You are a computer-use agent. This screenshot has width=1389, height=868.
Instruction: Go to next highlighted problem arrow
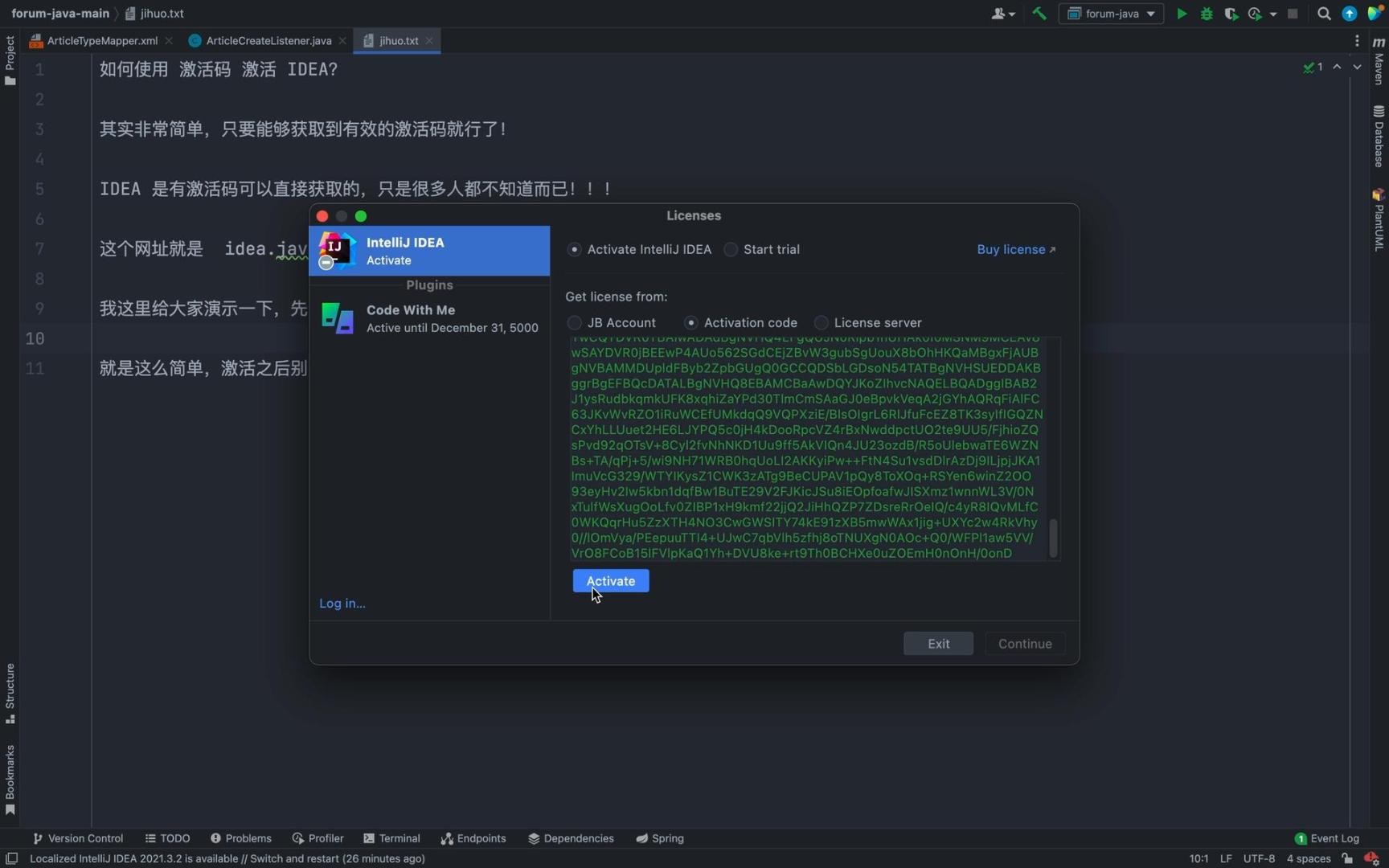click(1358, 68)
